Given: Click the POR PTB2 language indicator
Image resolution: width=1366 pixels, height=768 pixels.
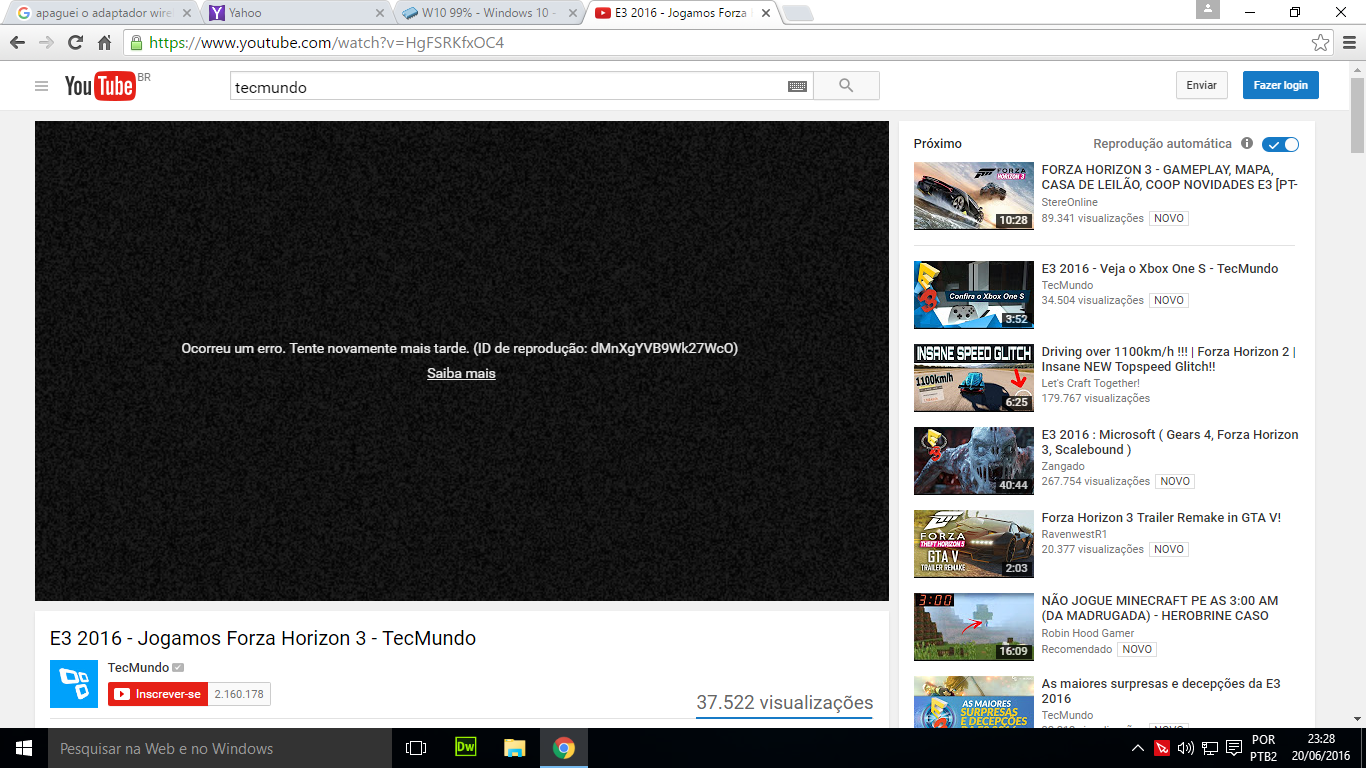Looking at the screenshot, I should (x=1263, y=748).
